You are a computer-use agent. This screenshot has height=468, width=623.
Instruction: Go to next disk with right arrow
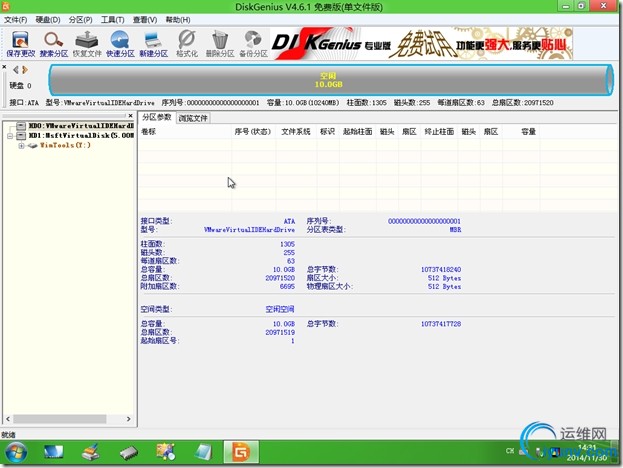[x=25, y=70]
